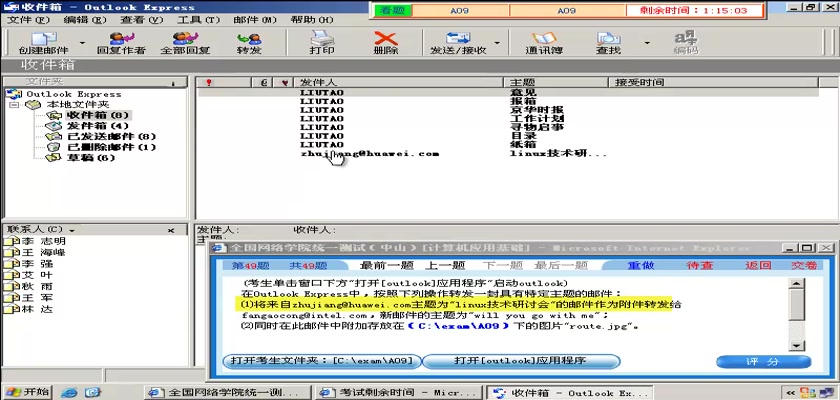Select the email with subject 工作计划
Image resolution: width=840 pixels, height=400 pixels.
click(x=508, y=118)
